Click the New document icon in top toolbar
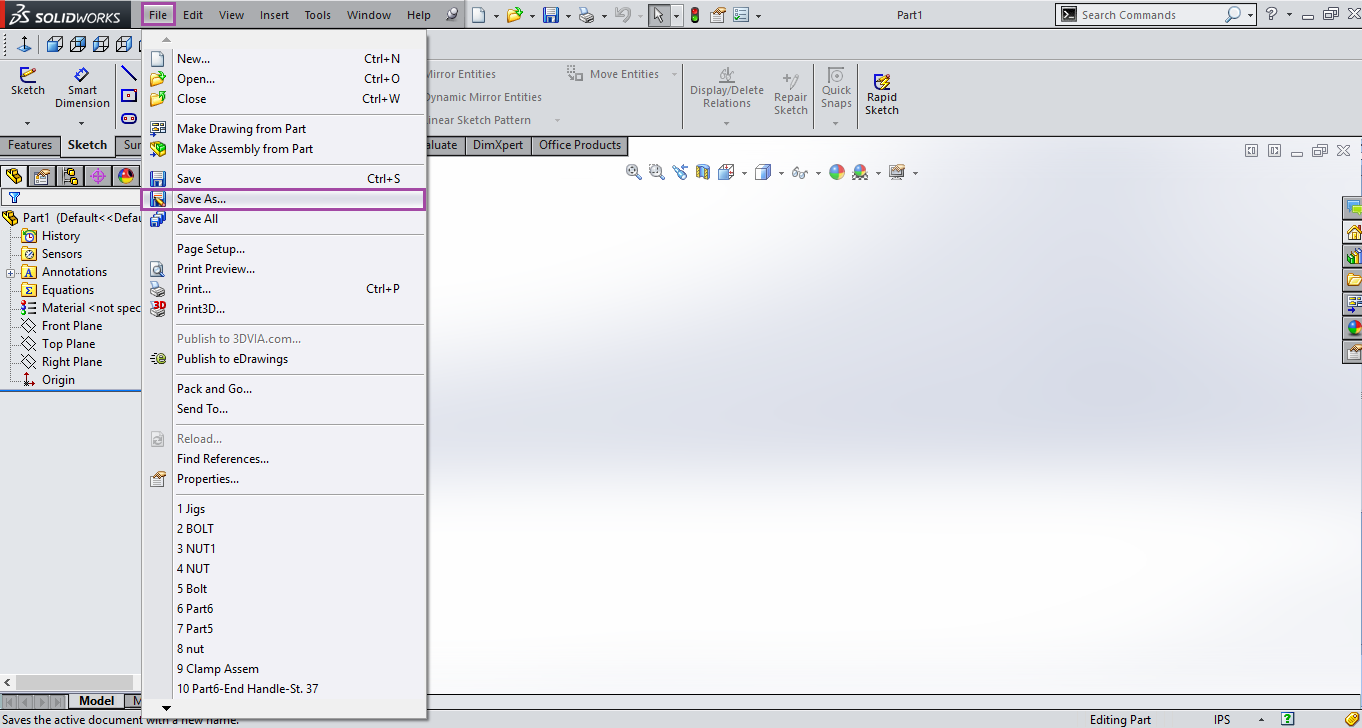The width and height of the screenshot is (1362, 728). click(479, 15)
